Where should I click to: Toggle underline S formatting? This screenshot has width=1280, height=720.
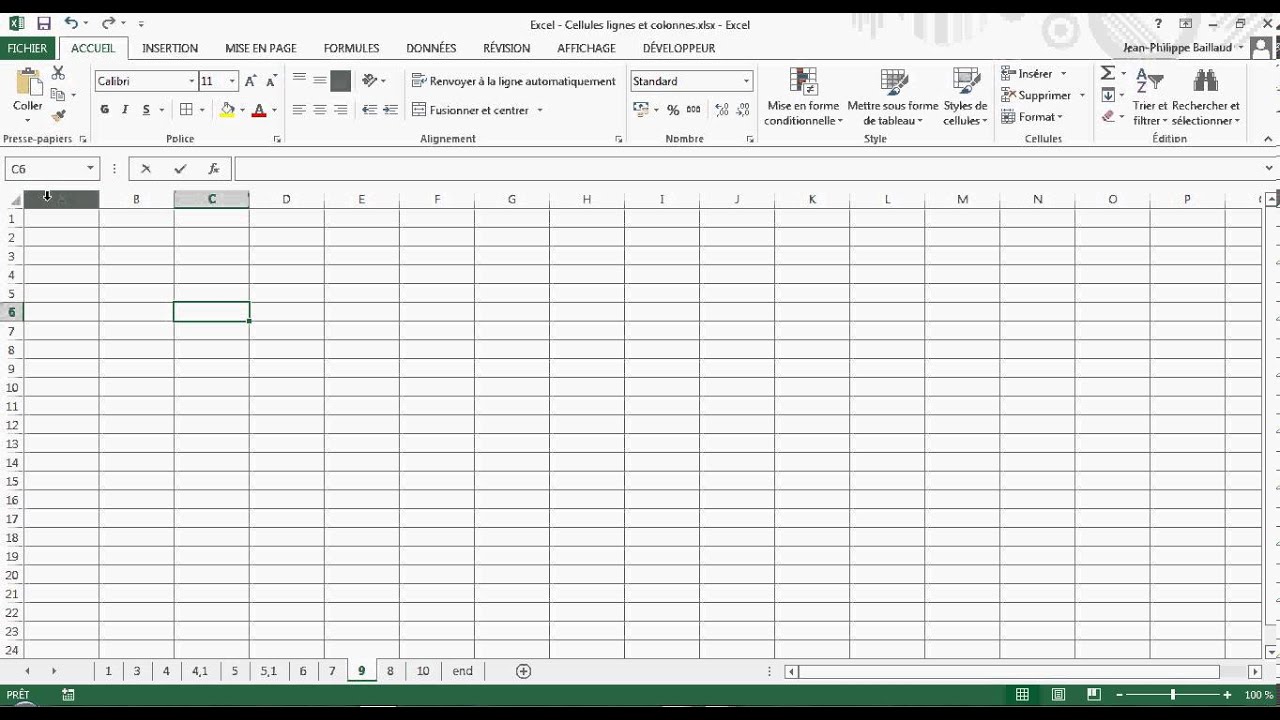[x=146, y=110]
